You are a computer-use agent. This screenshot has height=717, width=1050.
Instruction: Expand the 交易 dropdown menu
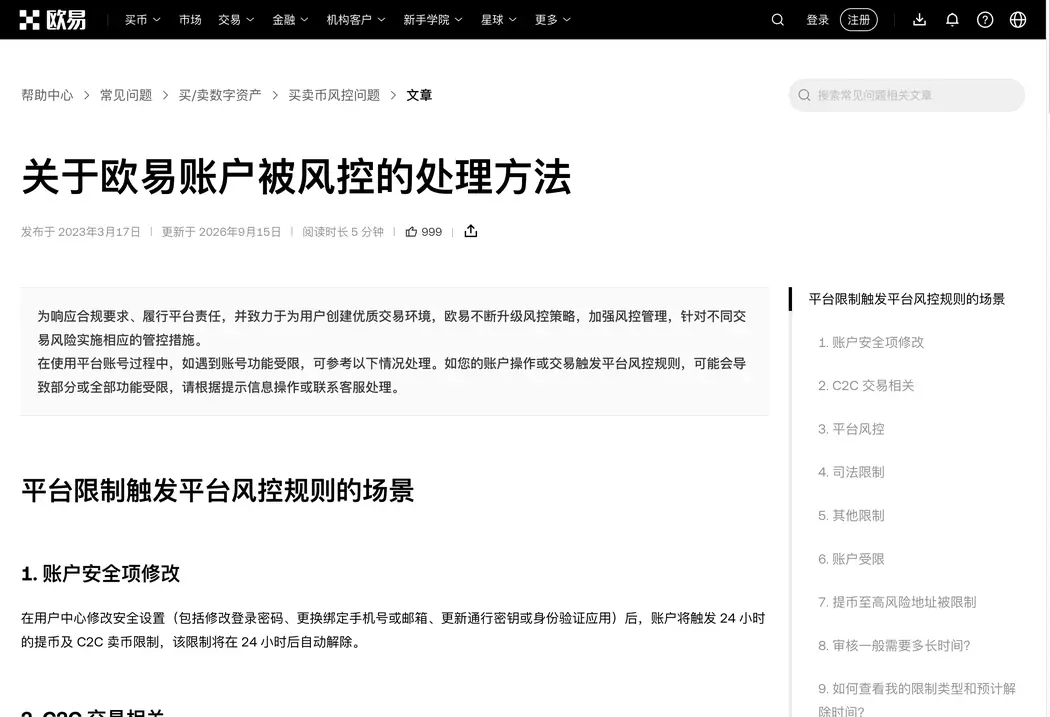point(236,20)
